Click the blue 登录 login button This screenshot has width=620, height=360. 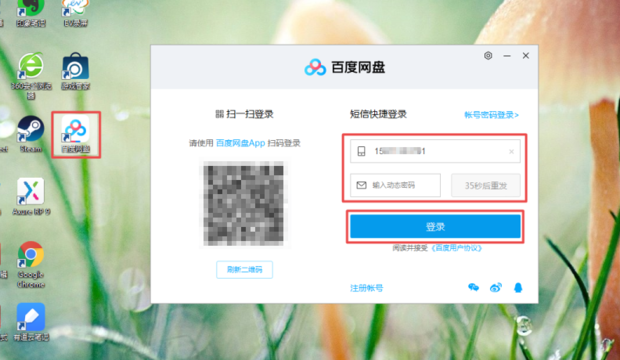point(435,227)
